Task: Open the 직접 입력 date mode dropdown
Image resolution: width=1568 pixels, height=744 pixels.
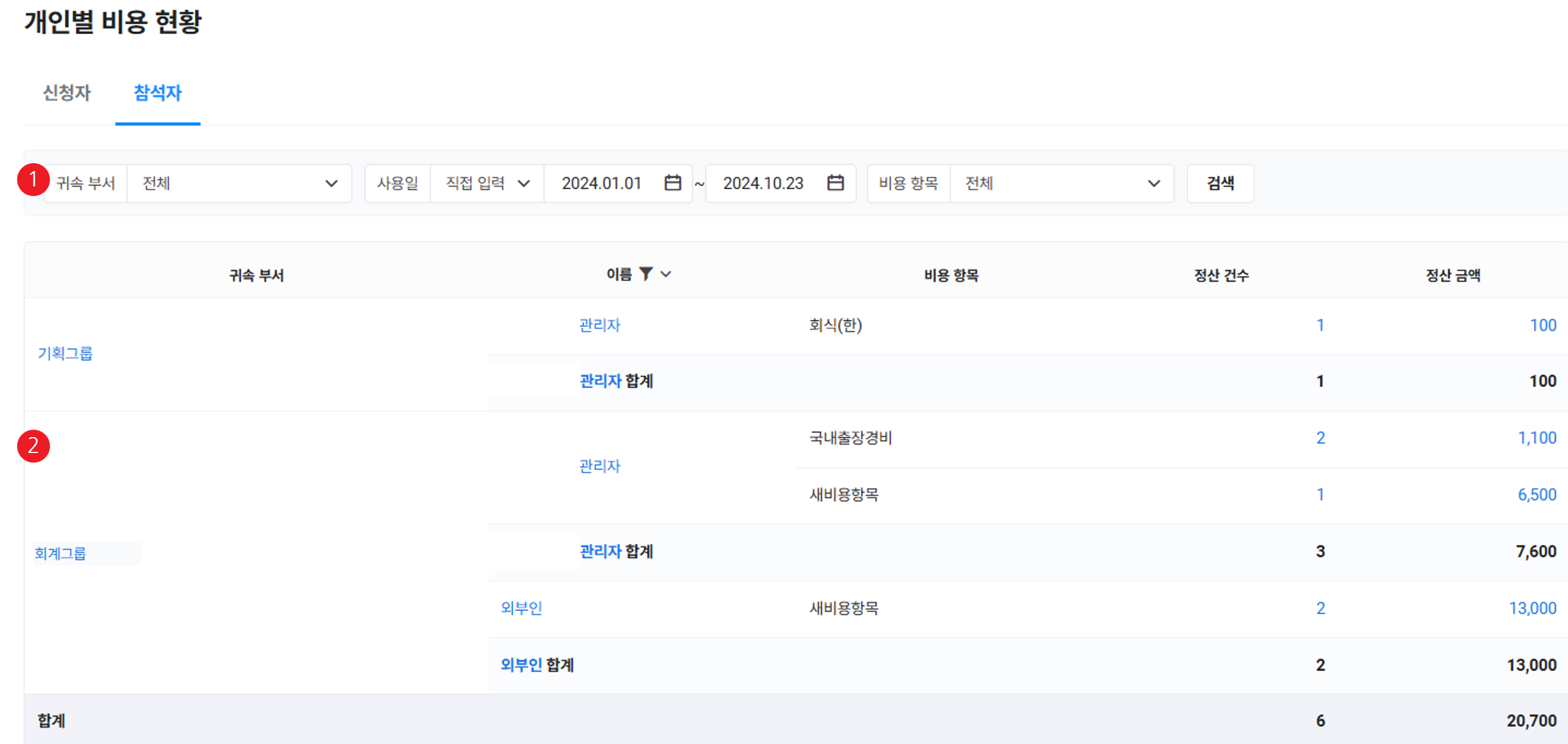Action: tap(487, 183)
